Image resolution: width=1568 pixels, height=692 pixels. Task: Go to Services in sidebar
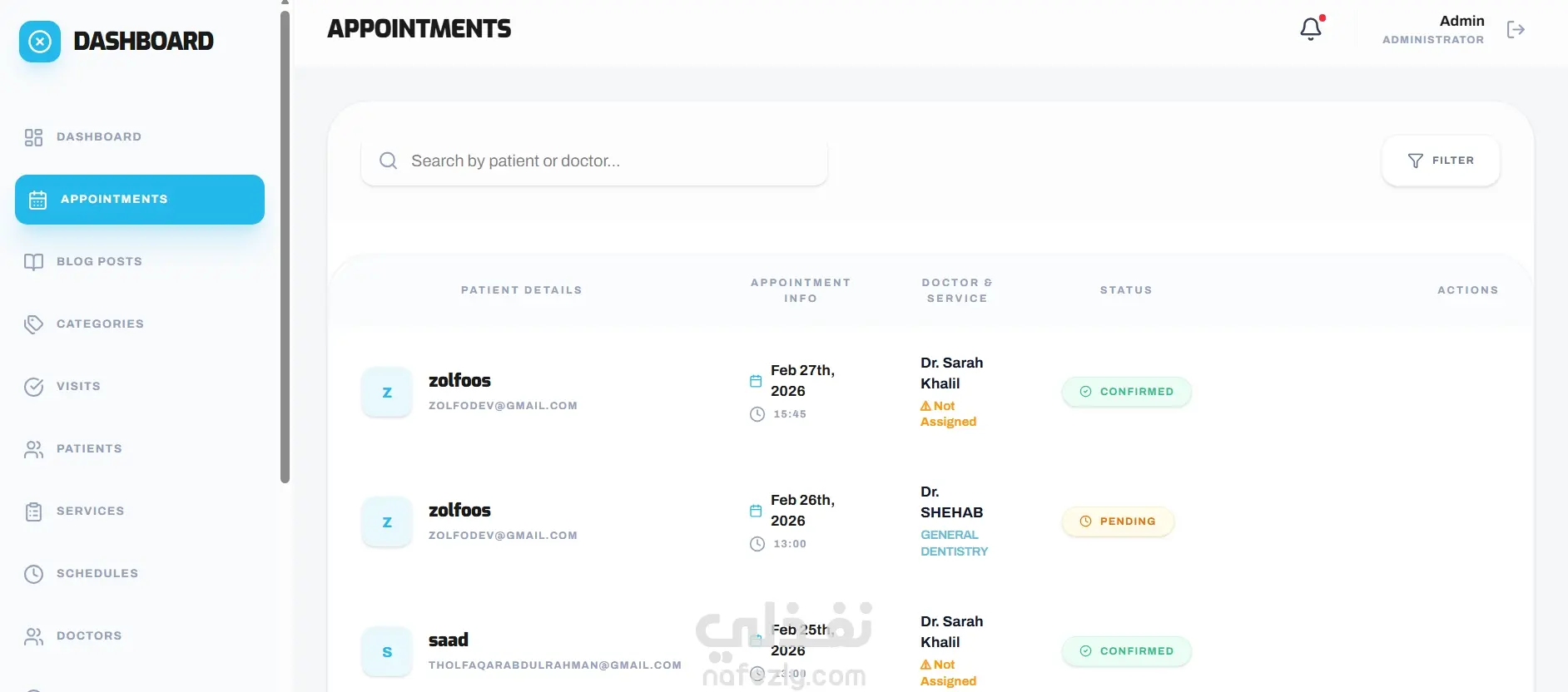coord(140,512)
